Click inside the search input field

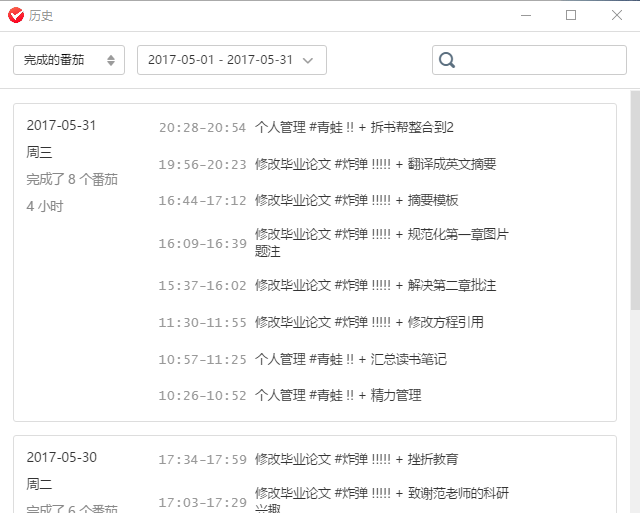pos(529,60)
